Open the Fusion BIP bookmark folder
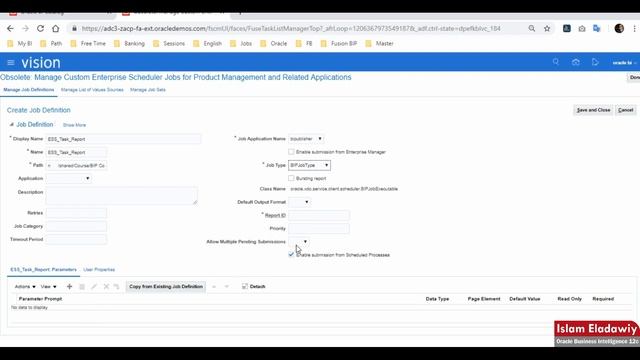The height and width of the screenshot is (360, 640). coord(339,43)
